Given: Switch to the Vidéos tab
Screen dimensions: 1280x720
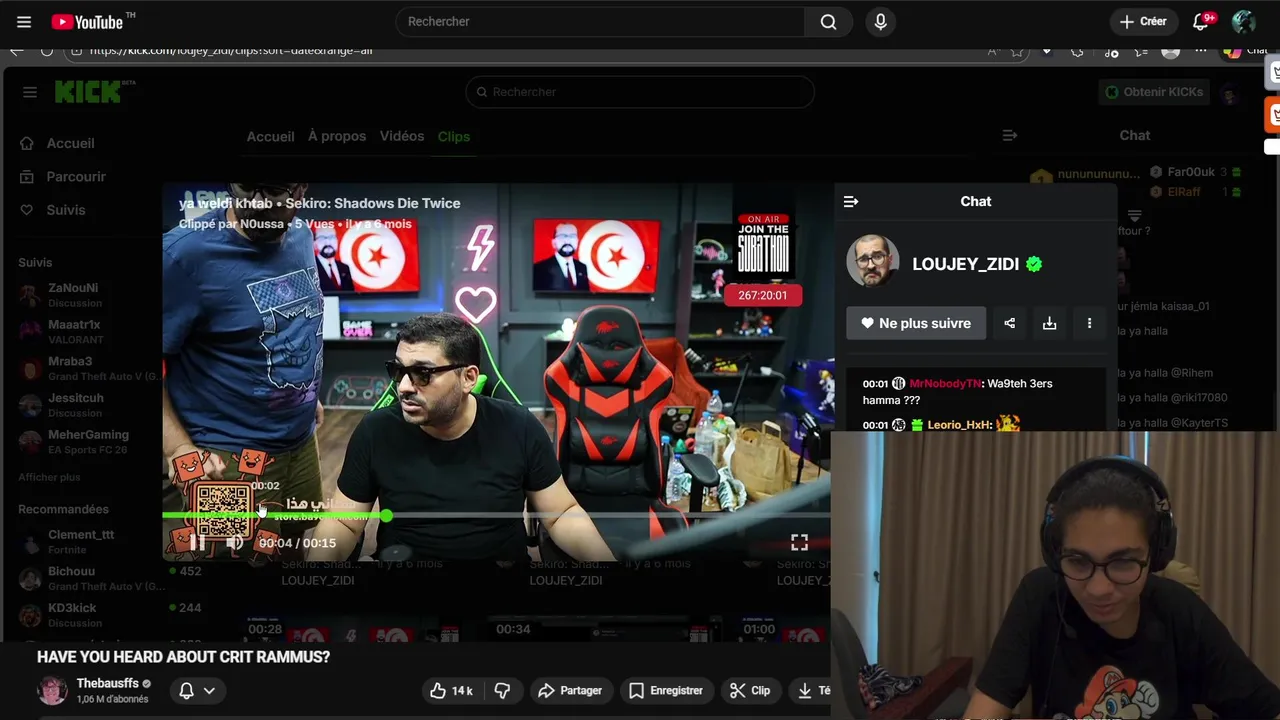Looking at the screenshot, I should [402, 136].
